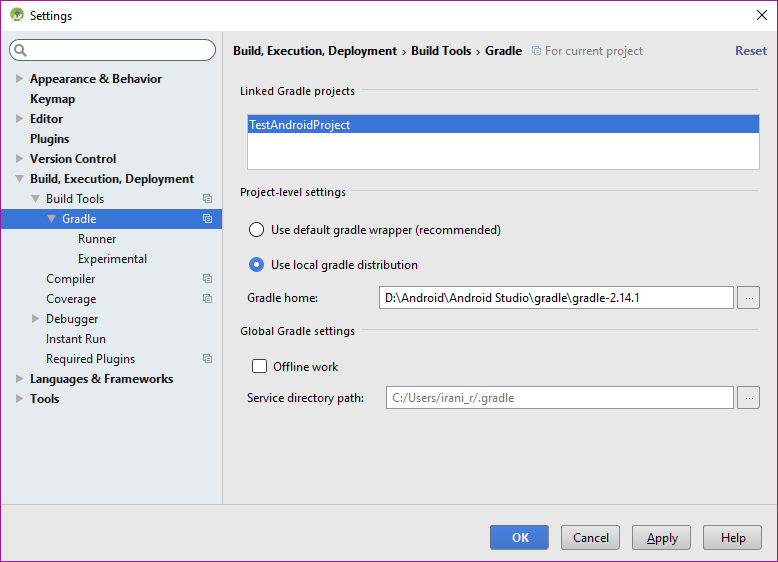Close the Settings dialog
The image size is (778, 562).
pos(762,15)
